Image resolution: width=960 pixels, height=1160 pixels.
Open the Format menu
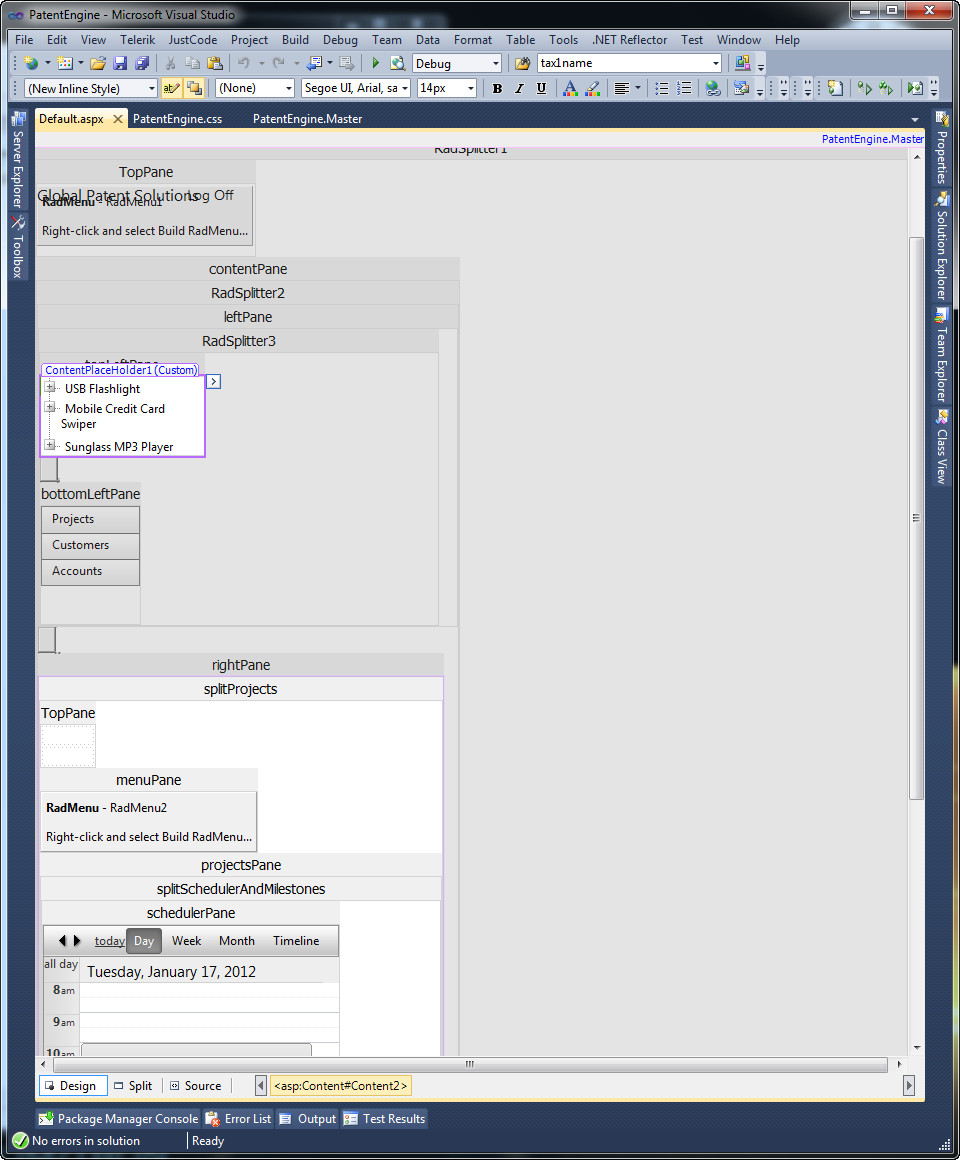tap(473, 40)
